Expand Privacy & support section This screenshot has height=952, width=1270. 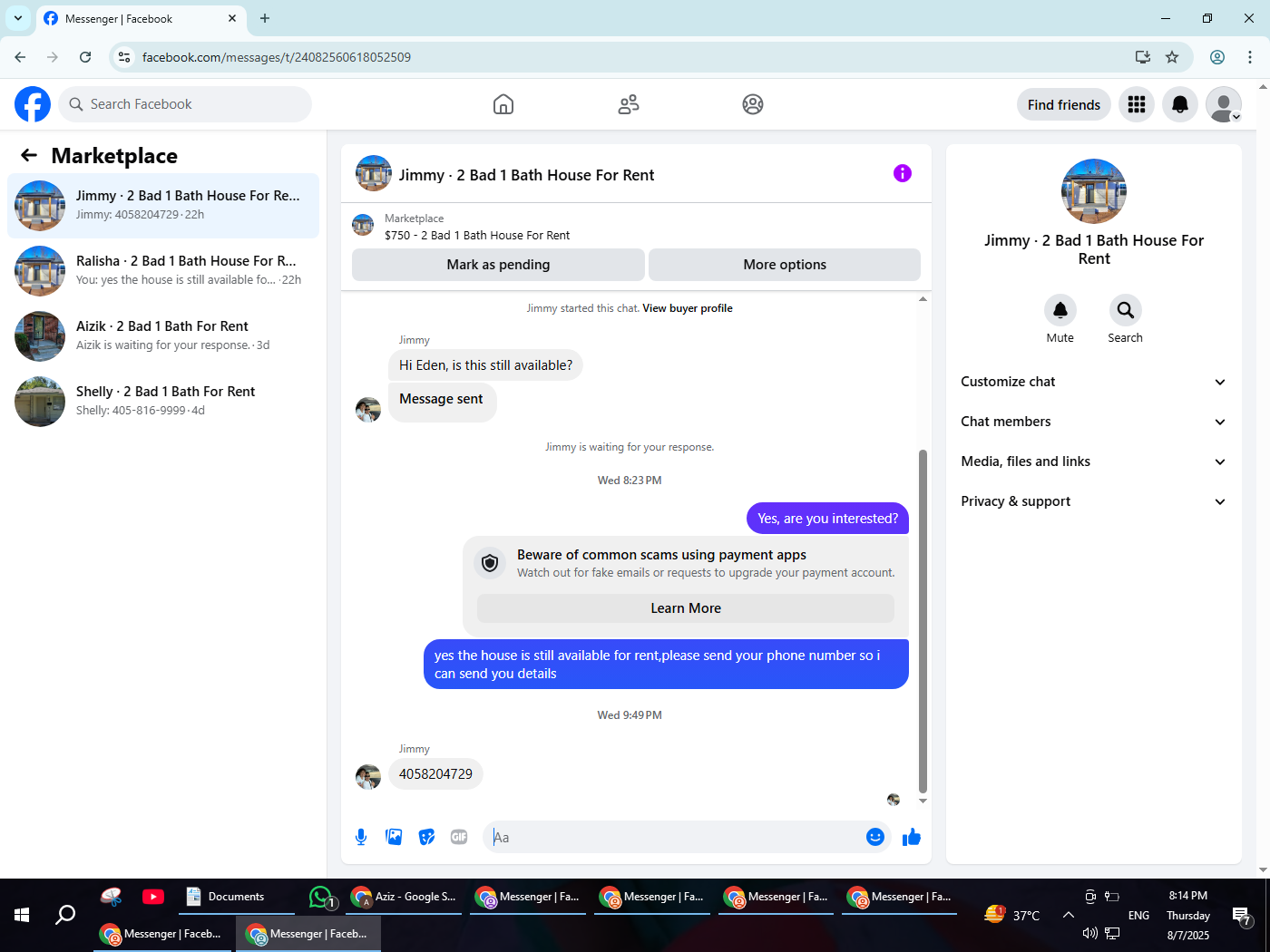click(1094, 501)
